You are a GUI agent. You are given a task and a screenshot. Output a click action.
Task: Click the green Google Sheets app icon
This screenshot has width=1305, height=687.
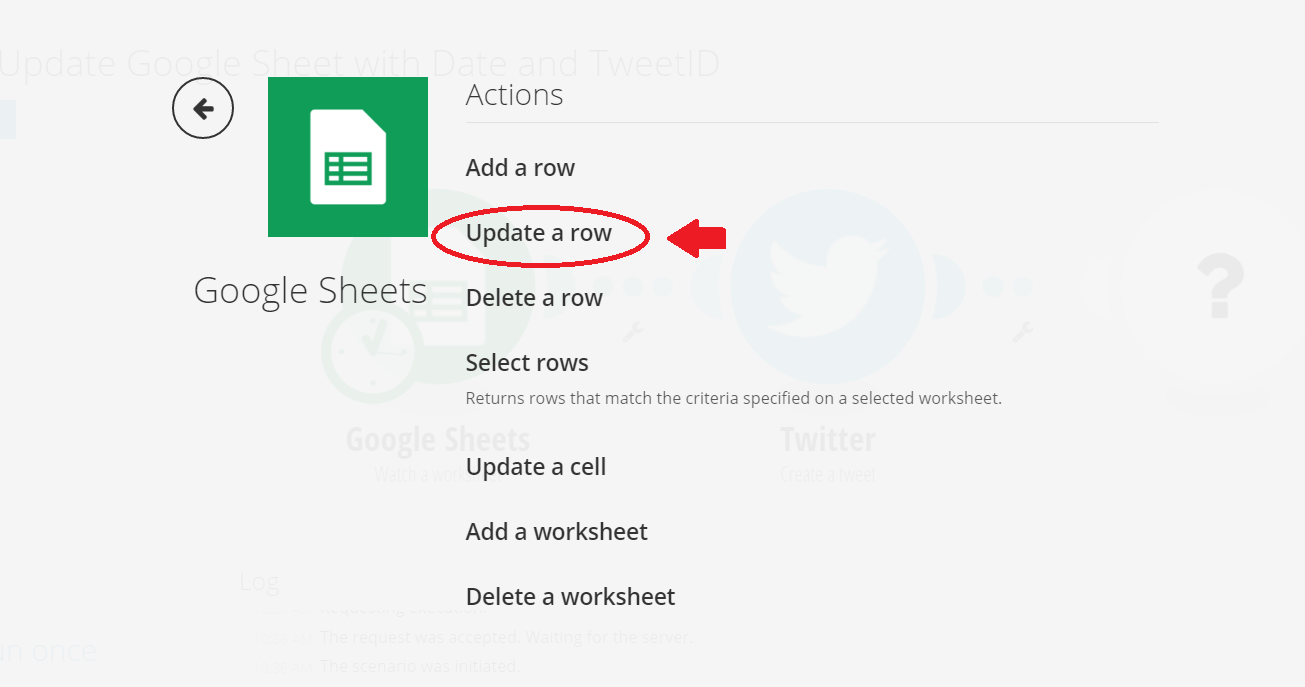pyautogui.click(x=348, y=157)
